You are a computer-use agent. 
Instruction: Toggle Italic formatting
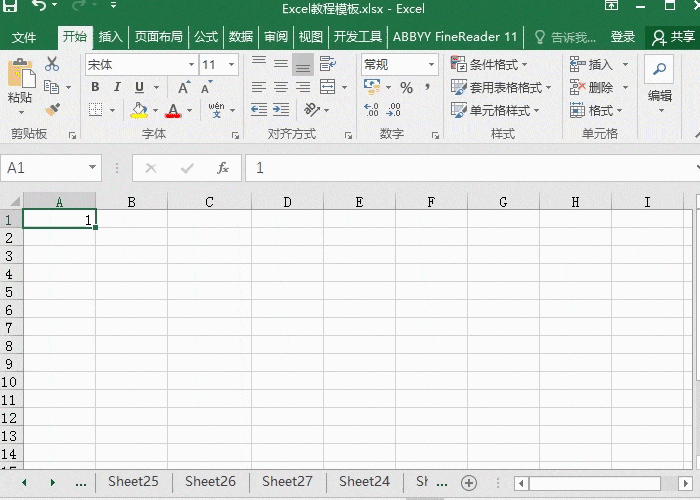click(x=117, y=87)
